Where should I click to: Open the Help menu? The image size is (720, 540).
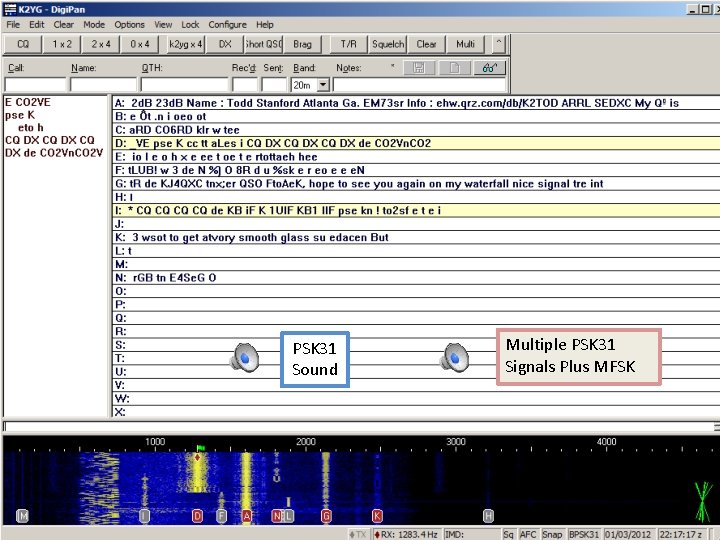tap(264, 25)
